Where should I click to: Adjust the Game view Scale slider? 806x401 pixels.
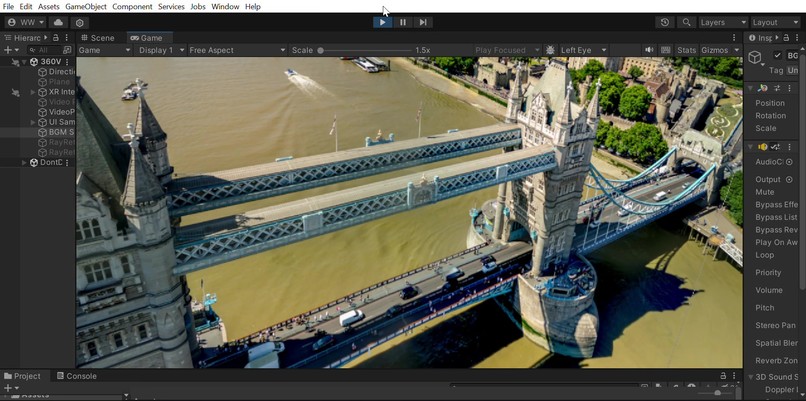click(x=366, y=50)
